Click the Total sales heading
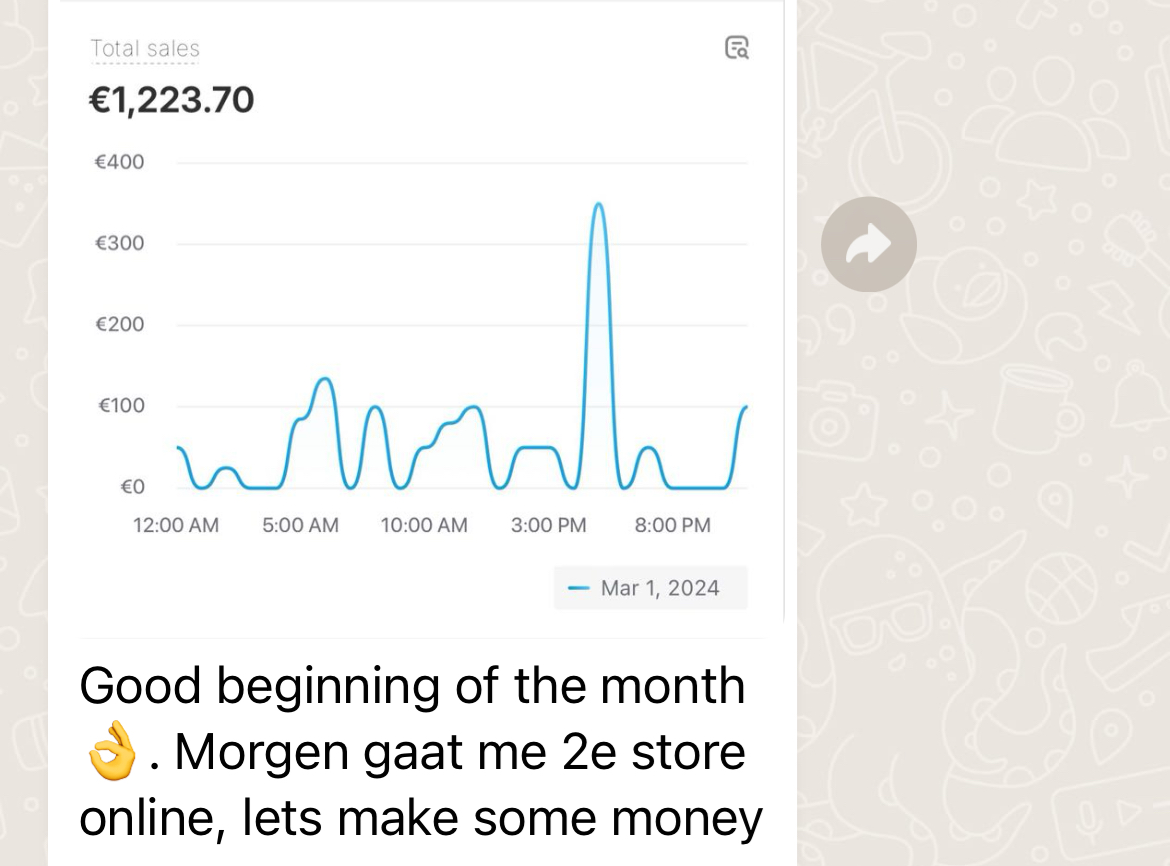The image size is (1170, 866). pyautogui.click(x=145, y=48)
